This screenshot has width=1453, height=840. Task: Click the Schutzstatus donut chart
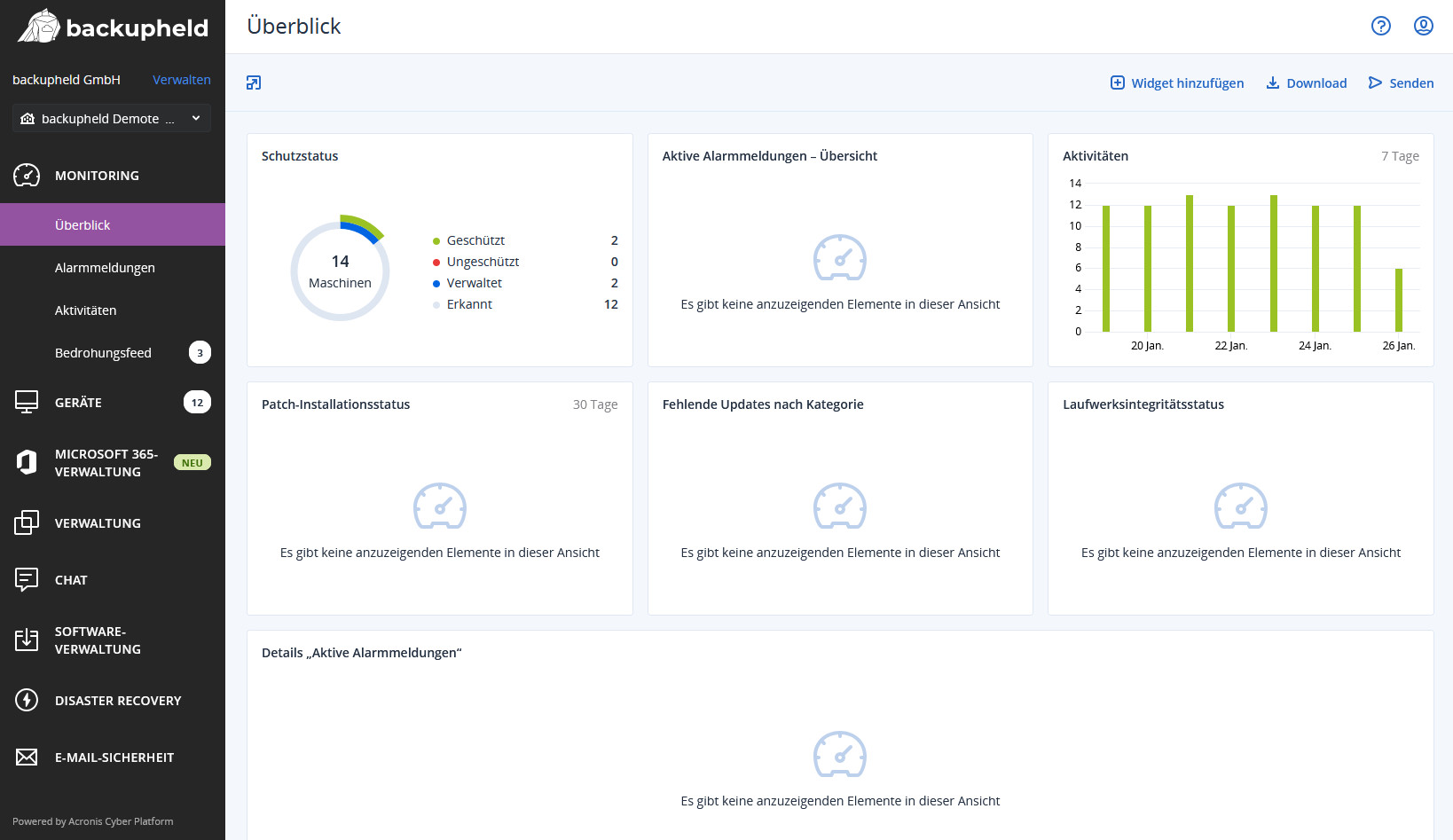[x=340, y=270]
